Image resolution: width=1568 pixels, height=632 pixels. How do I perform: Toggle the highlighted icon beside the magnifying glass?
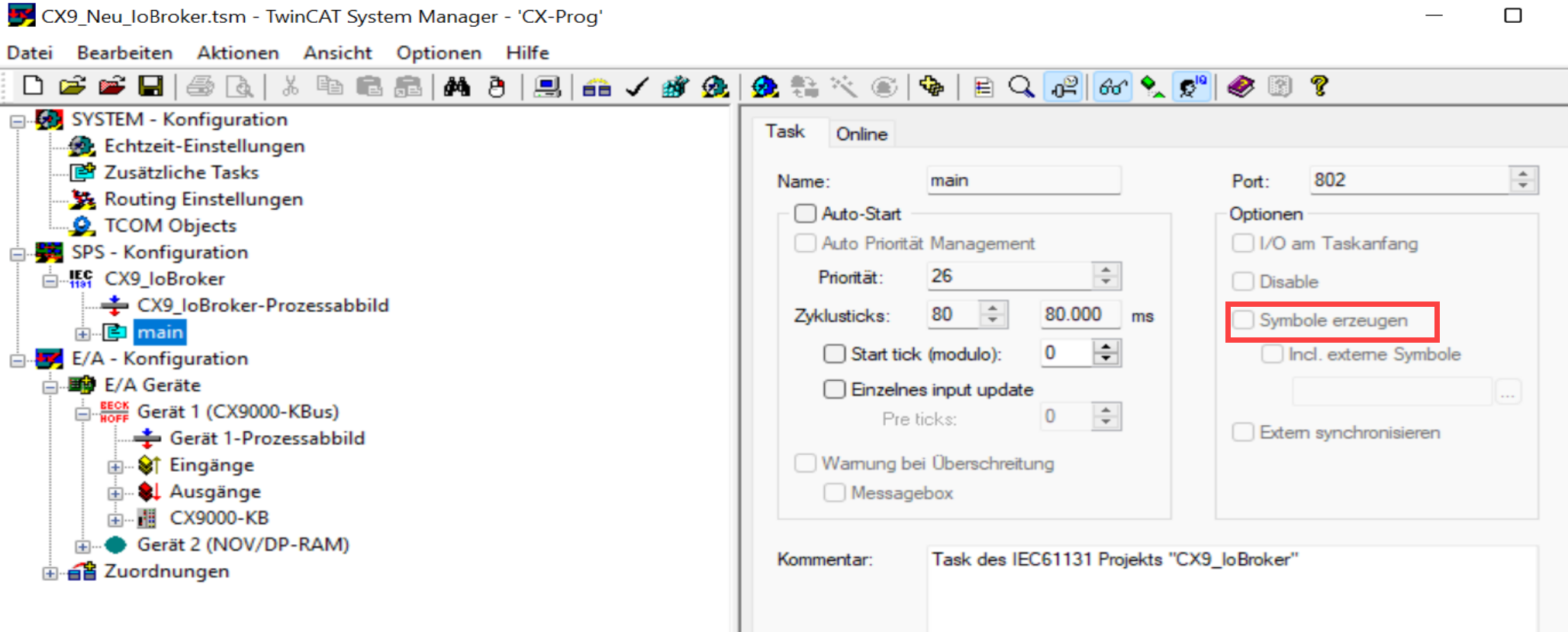point(1064,87)
